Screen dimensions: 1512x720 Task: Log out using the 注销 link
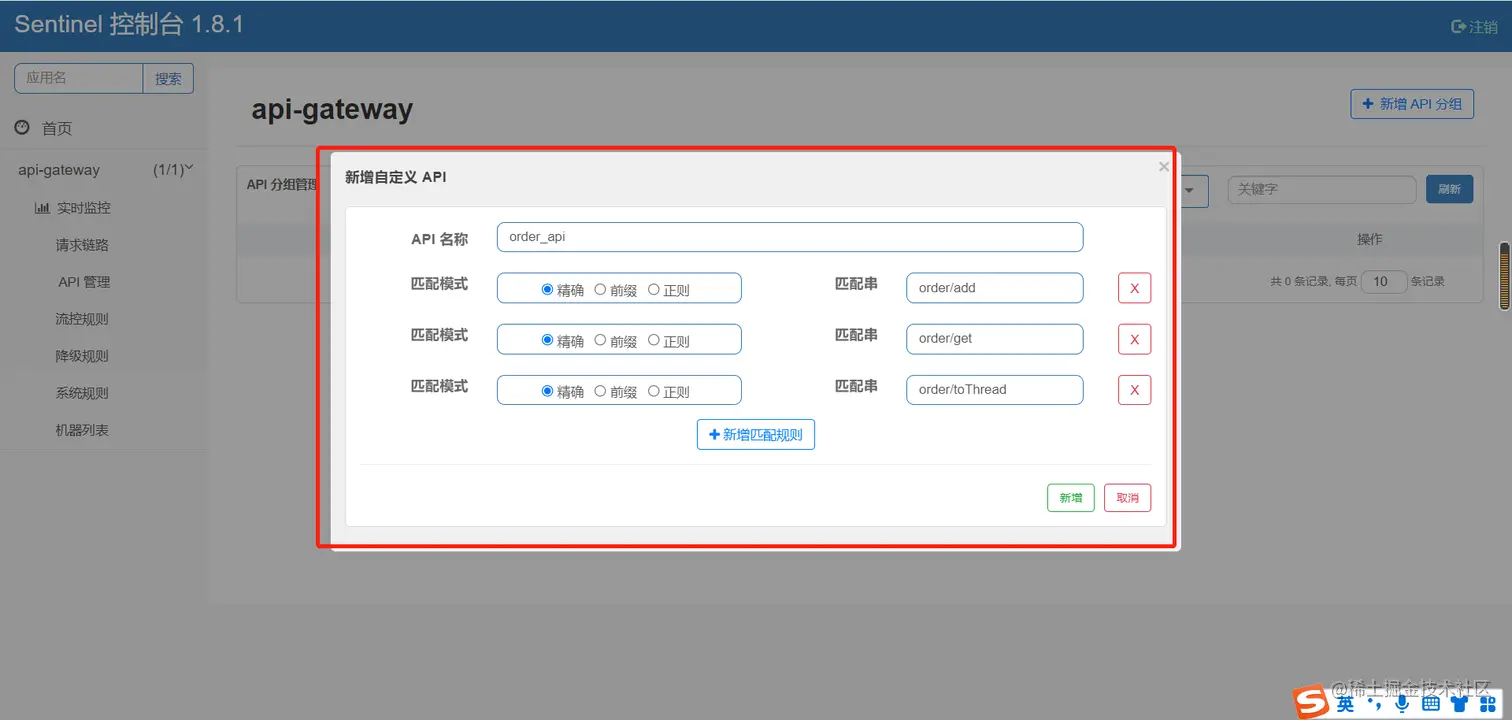[x=1474, y=27]
